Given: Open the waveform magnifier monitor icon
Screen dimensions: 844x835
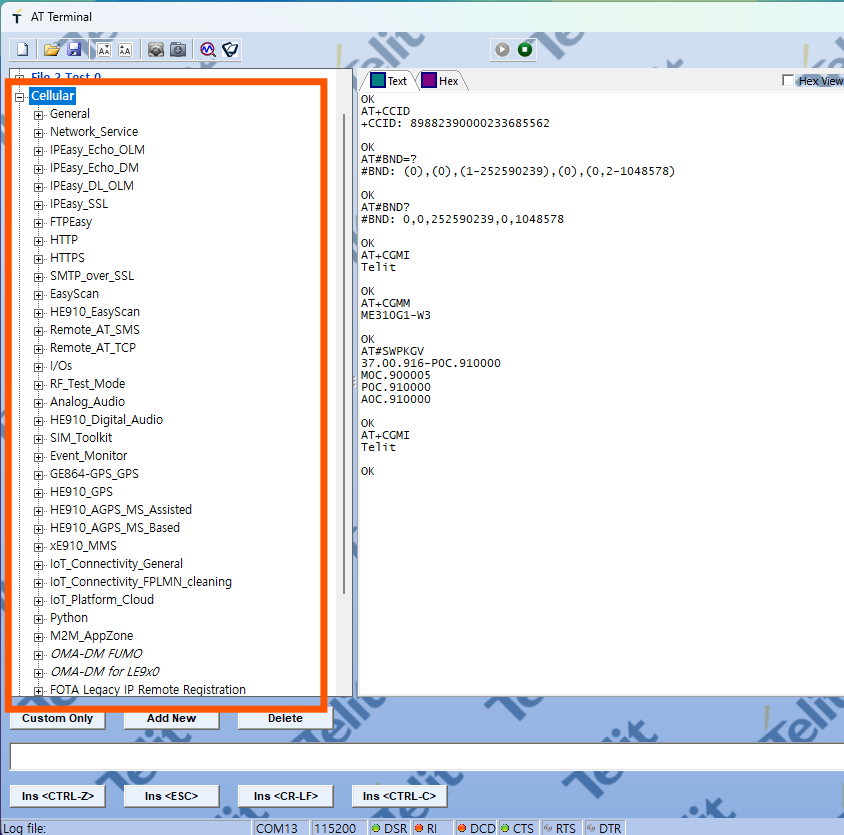Looking at the screenshot, I should click(208, 50).
